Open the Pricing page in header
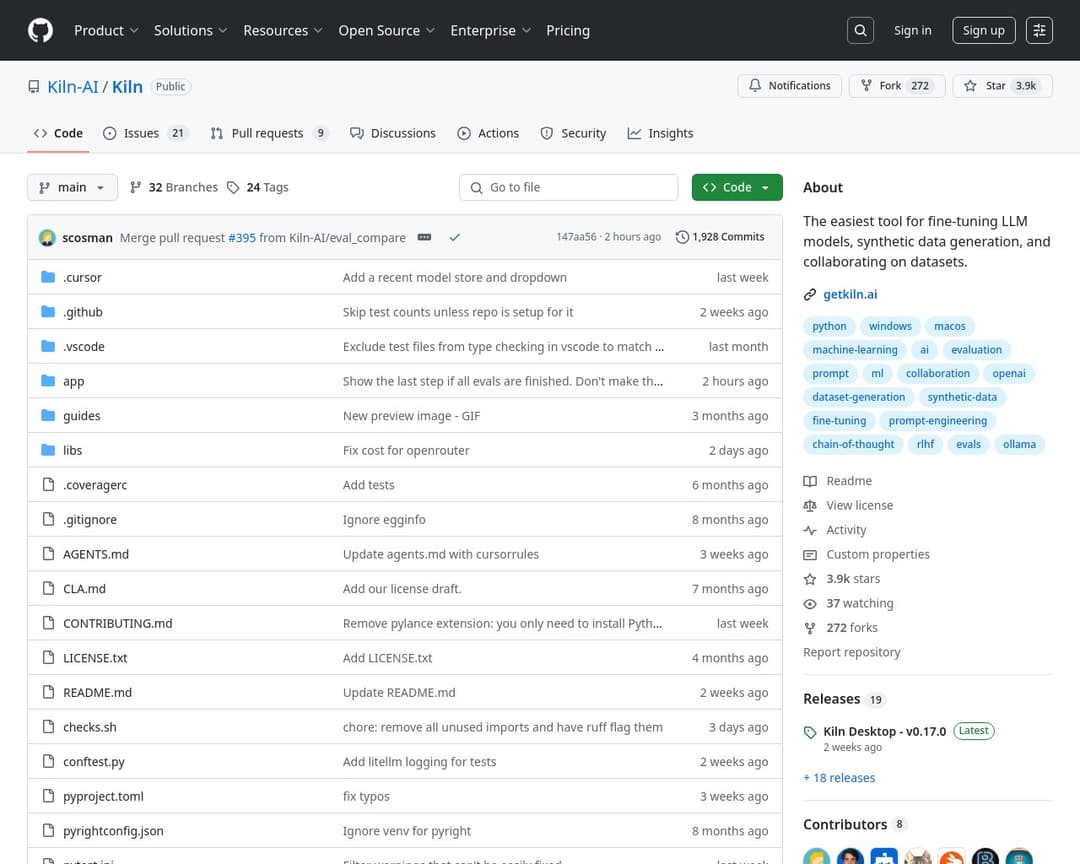The height and width of the screenshot is (864, 1080). pyautogui.click(x=568, y=30)
